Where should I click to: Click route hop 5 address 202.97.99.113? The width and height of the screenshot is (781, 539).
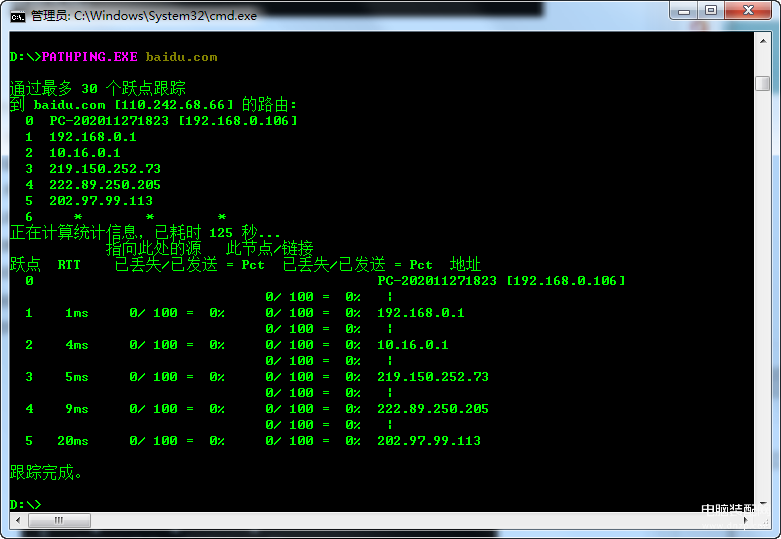(101, 201)
